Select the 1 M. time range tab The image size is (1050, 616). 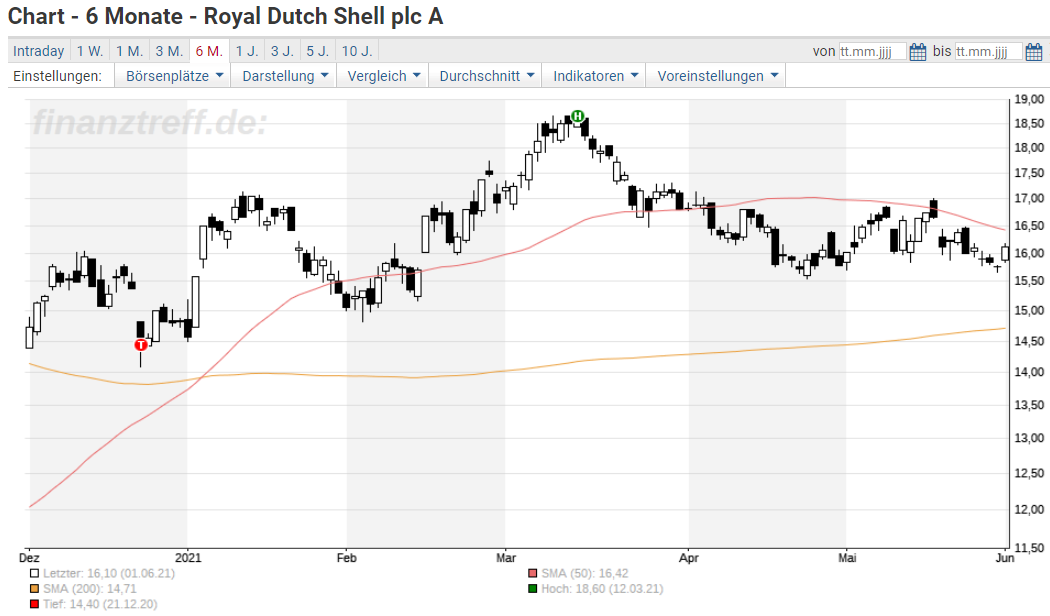click(129, 51)
